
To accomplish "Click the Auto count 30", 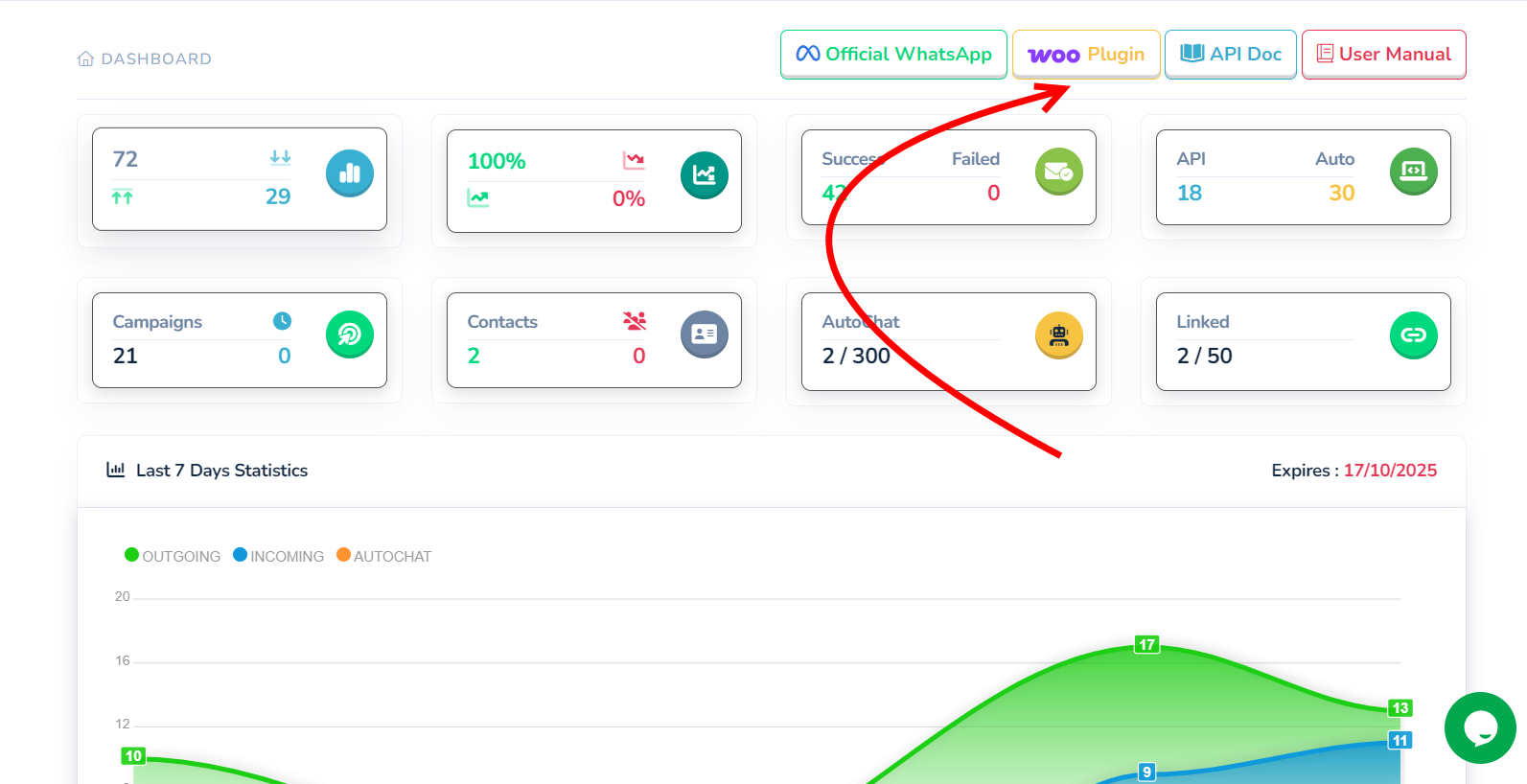I will tap(1342, 193).
